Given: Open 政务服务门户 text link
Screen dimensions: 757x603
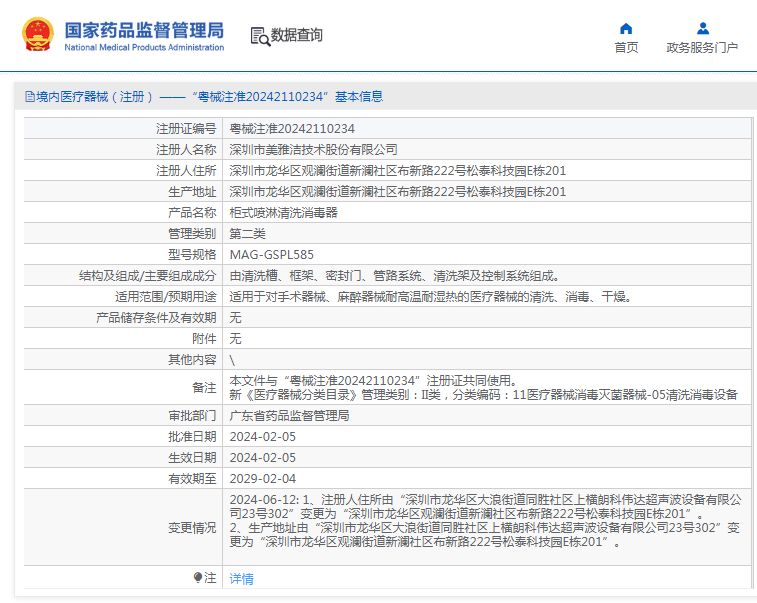Looking at the screenshot, I should click(702, 47).
